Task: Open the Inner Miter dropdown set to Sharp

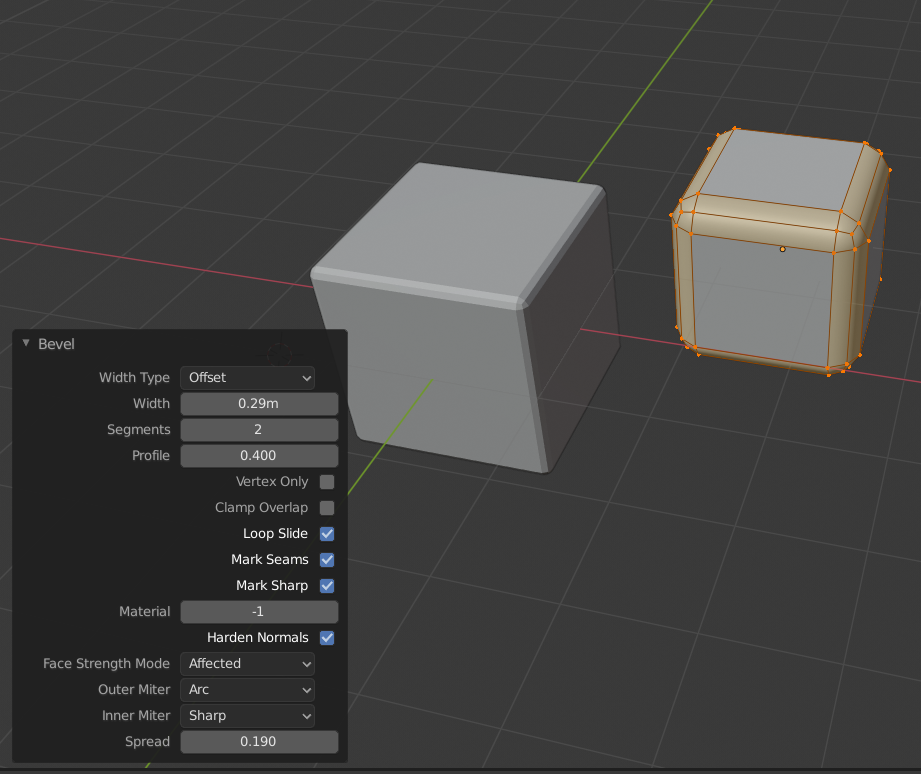Action: [246, 715]
